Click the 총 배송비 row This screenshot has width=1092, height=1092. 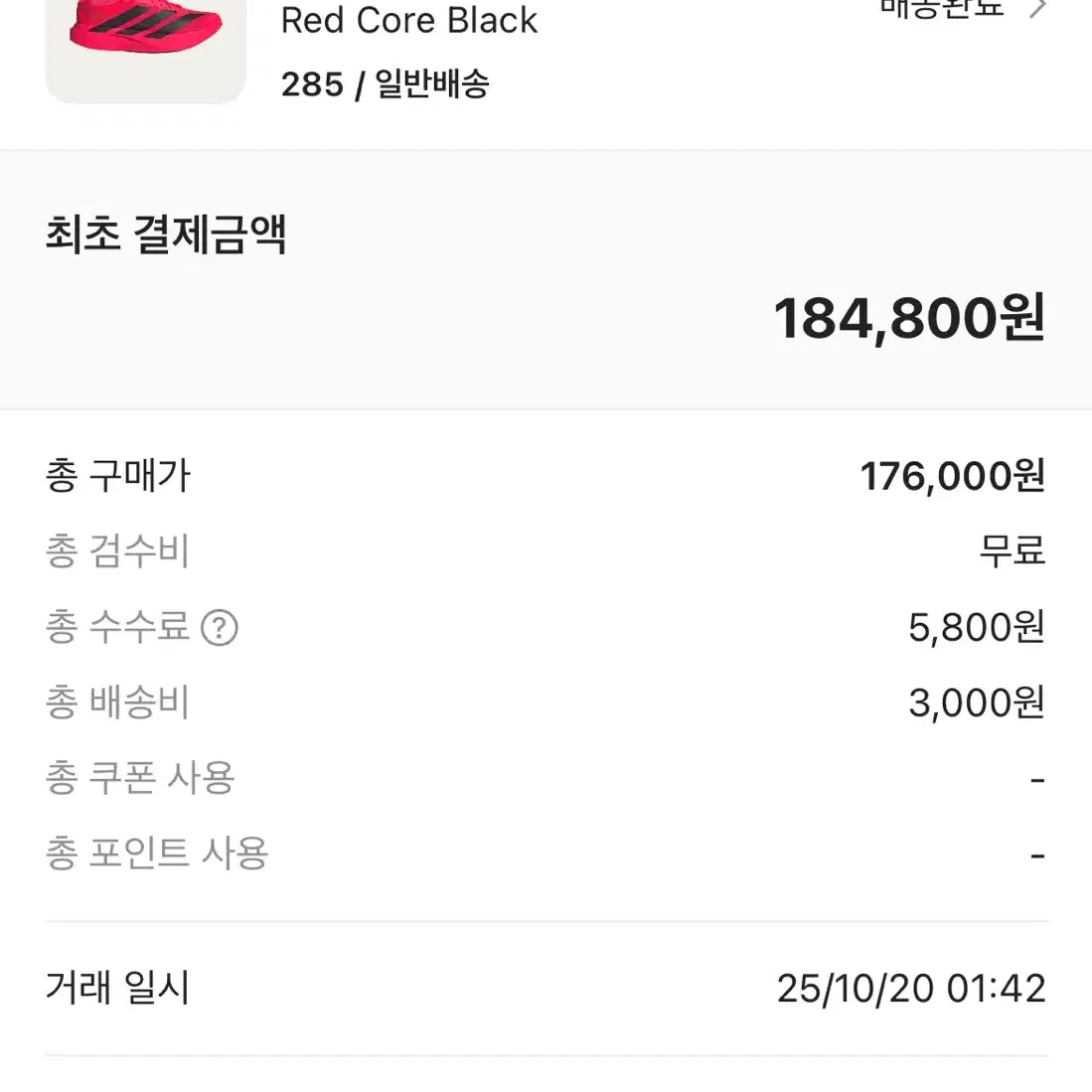[120, 703]
